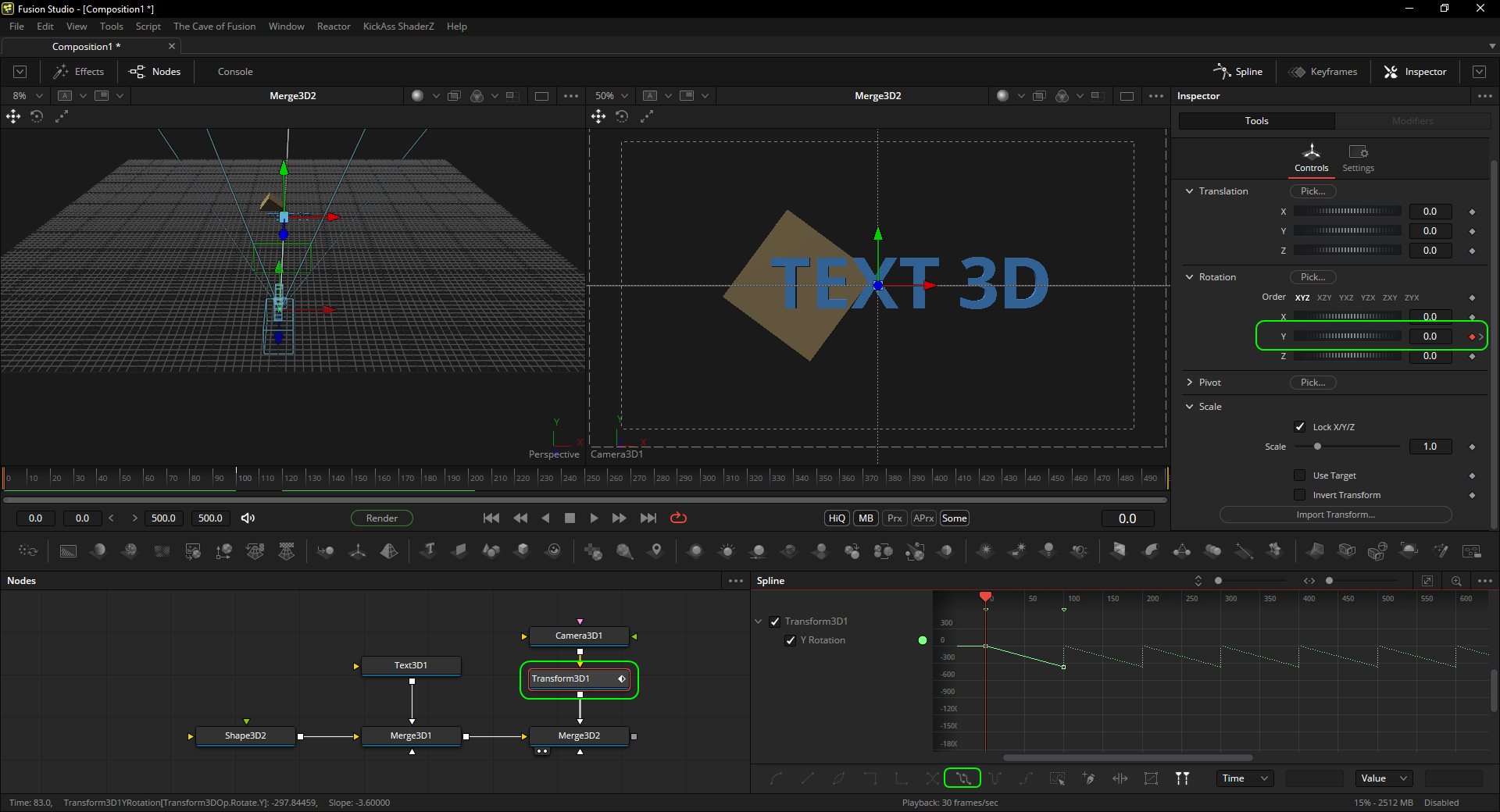
Task: Click the Text3D tool icon in toolbar
Action: pos(428,550)
